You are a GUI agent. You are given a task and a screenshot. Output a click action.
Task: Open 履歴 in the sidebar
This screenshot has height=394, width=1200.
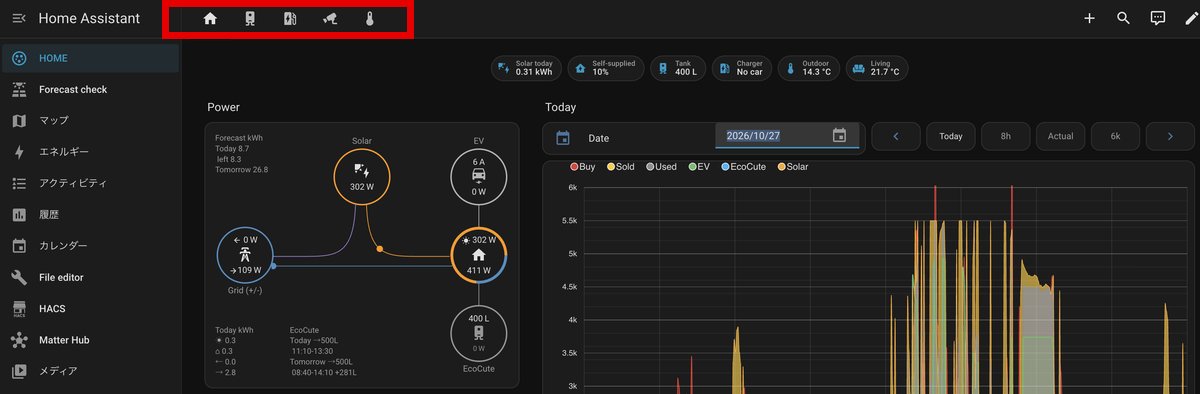pos(91,214)
